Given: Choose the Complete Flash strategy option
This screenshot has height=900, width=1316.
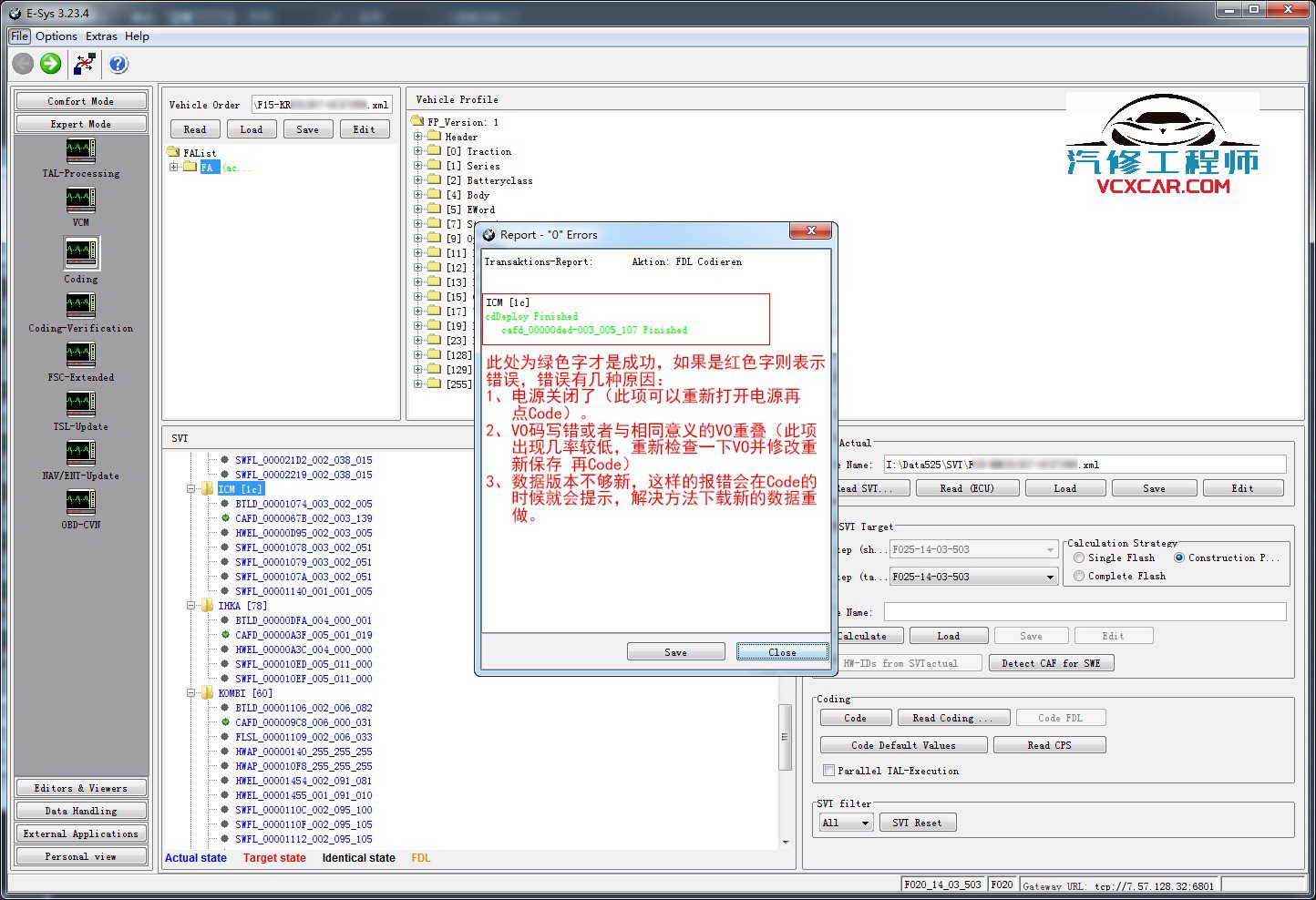Looking at the screenshot, I should [1079, 576].
